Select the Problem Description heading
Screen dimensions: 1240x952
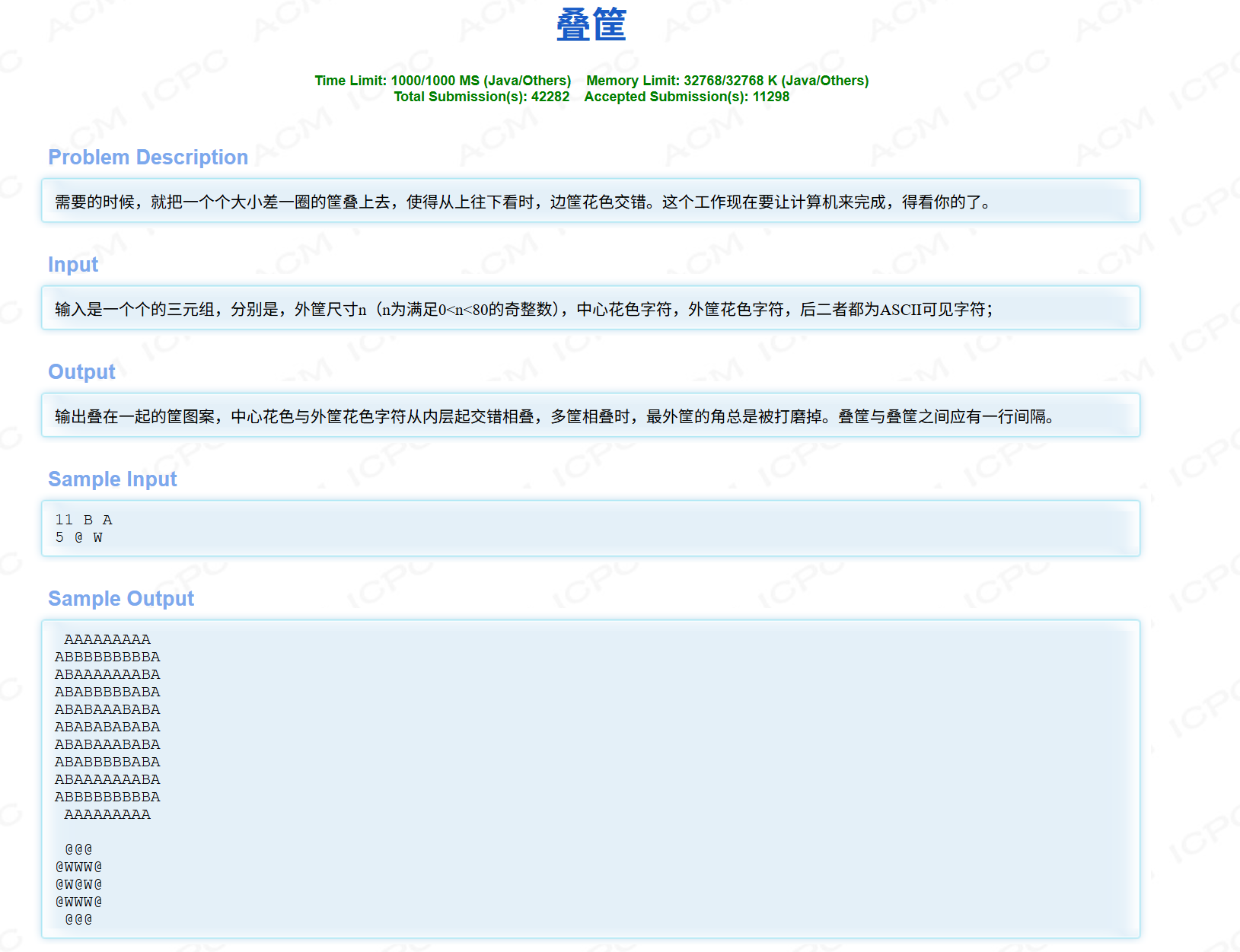(148, 158)
